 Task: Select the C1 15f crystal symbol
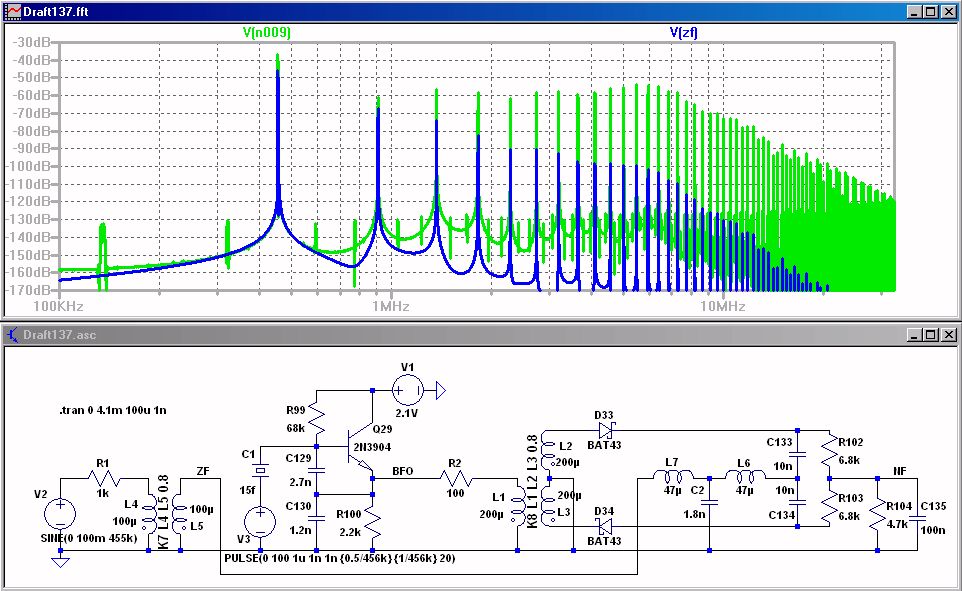click(261, 471)
